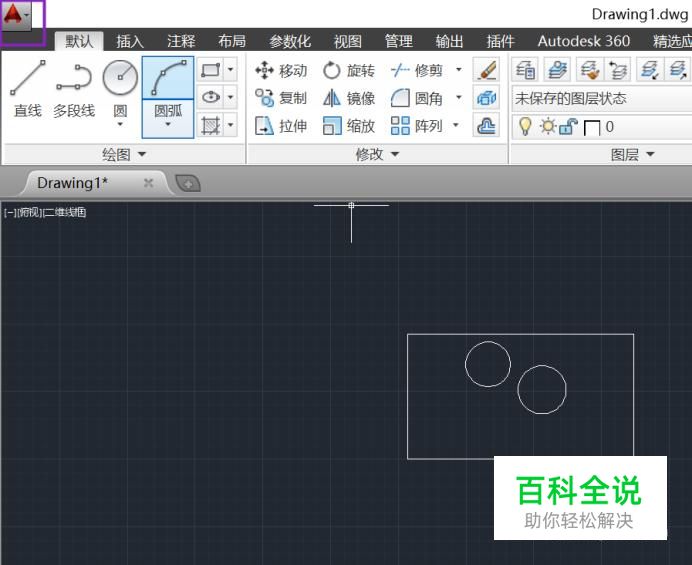692x565 pixels.
Task: Click the new drawing tab plus button
Action: pos(188,184)
